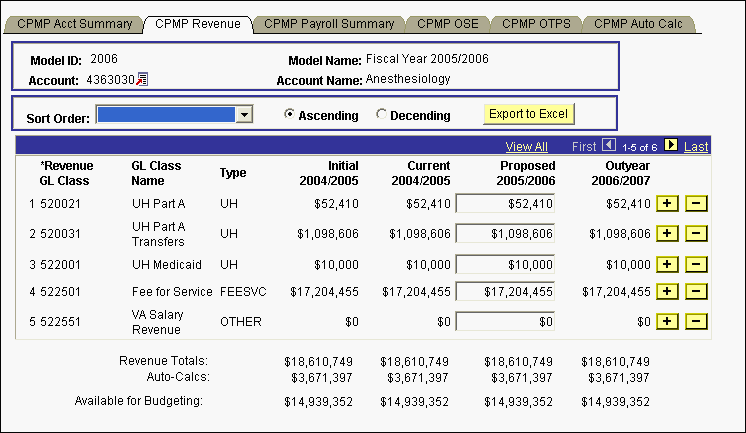Add a row after 520021 UH Part A

click(x=666, y=204)
